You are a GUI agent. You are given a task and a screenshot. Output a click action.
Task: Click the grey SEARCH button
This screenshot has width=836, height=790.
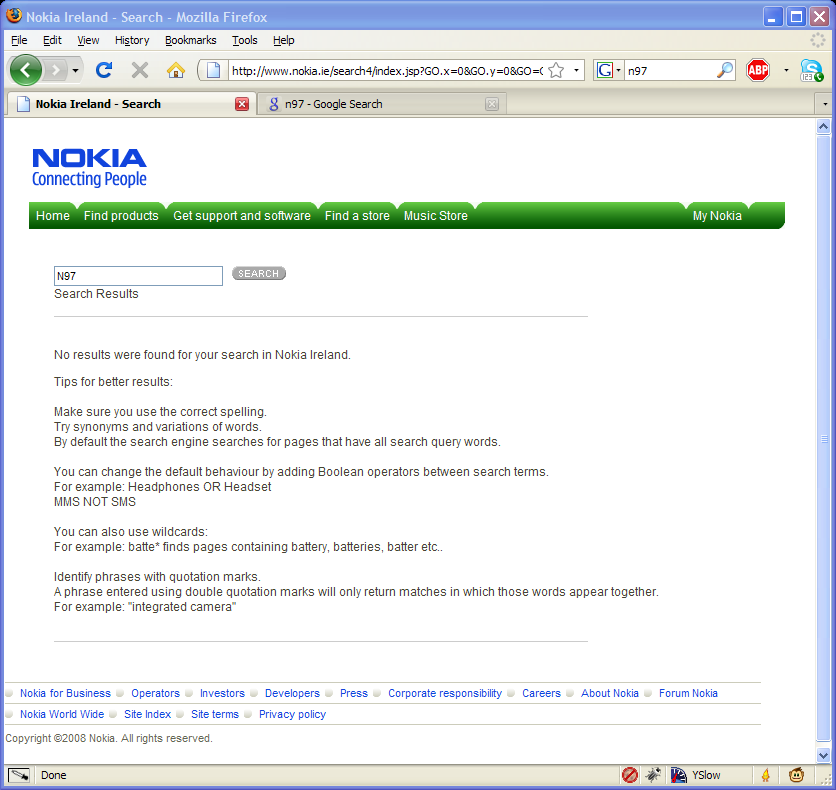(x=259, y=273)
